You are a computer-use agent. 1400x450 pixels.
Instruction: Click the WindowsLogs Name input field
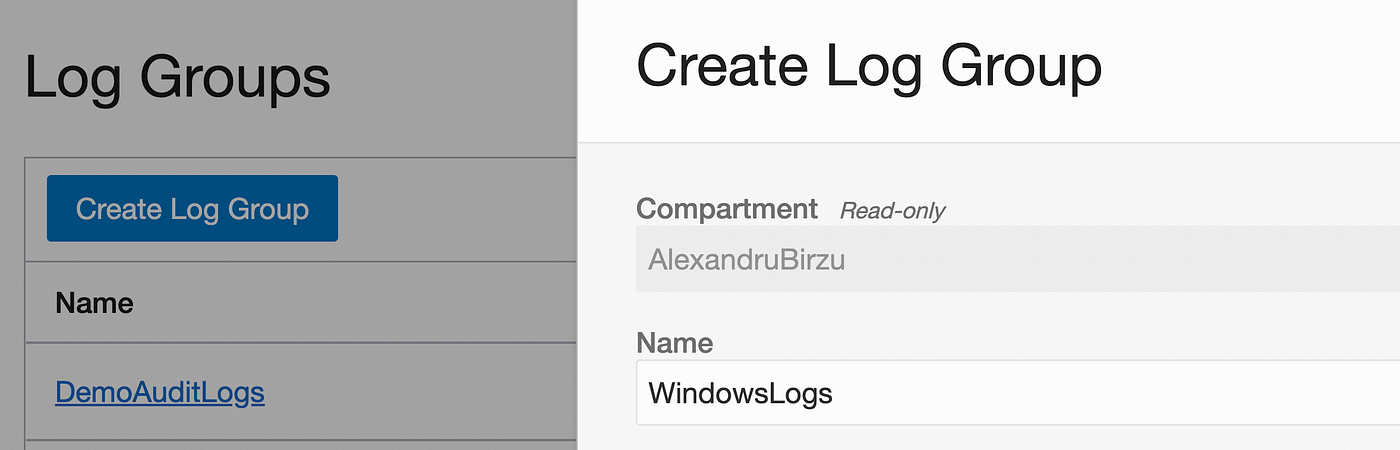pyautogui.click(x=1018, y=393)
